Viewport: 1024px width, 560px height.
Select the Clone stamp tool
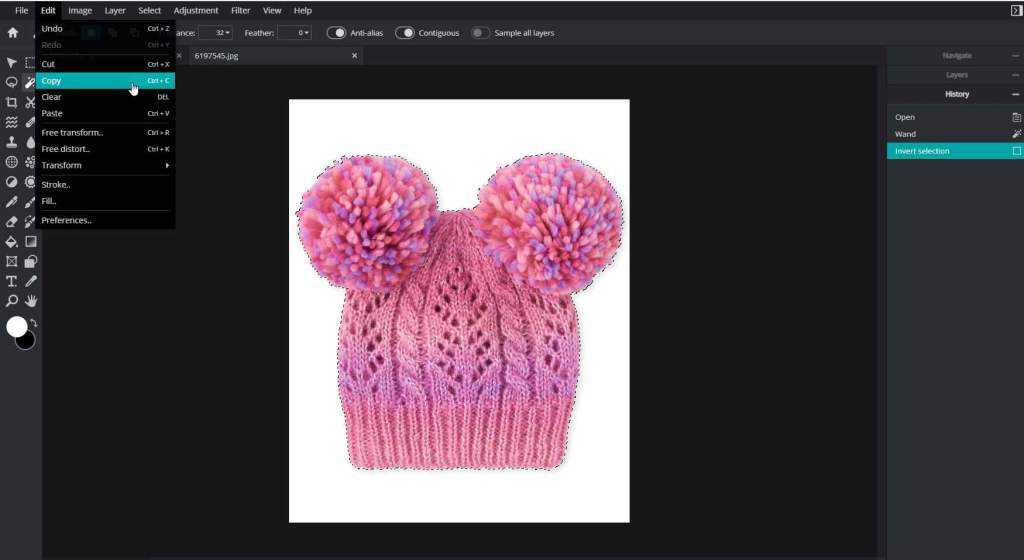click(11, 142)
